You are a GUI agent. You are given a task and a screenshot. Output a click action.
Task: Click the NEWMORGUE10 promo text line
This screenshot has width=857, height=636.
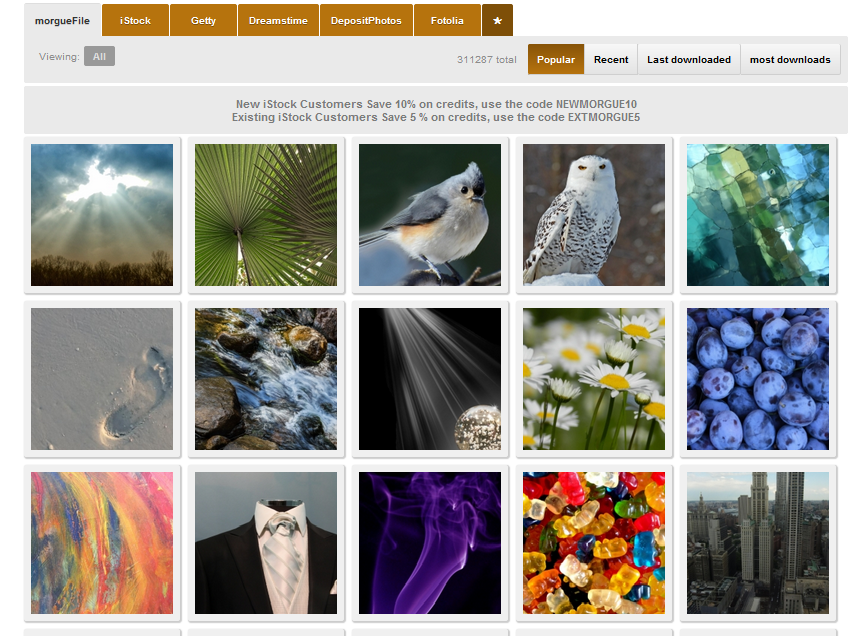pyautogui.click(x=436, y=104)
